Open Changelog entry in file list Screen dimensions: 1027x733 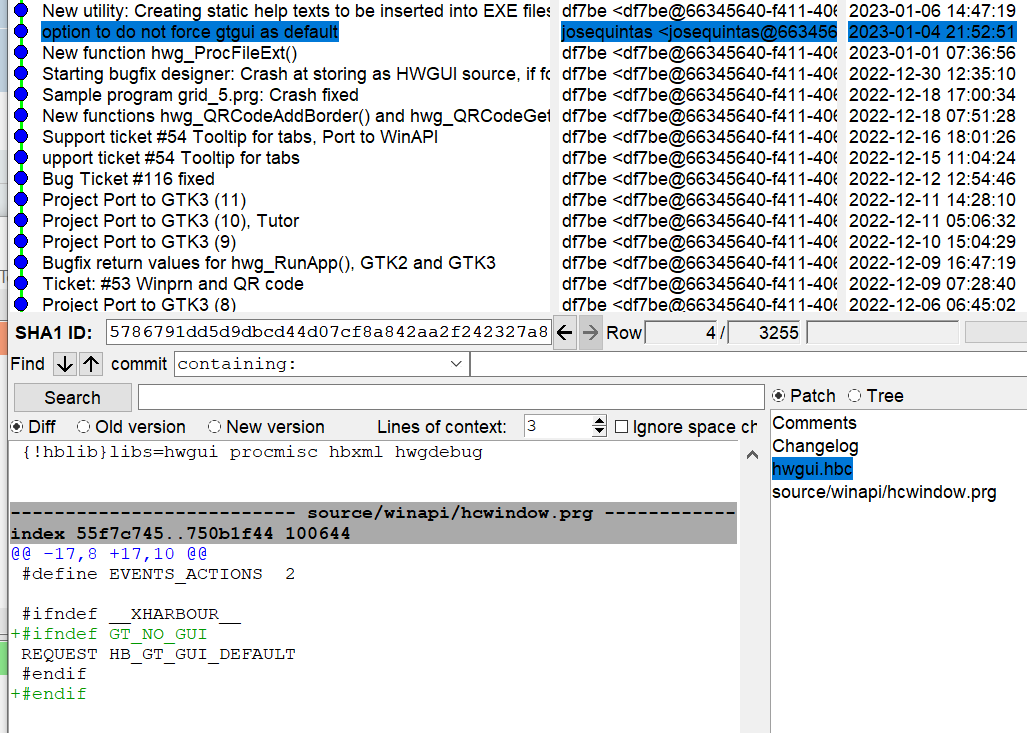815,446
